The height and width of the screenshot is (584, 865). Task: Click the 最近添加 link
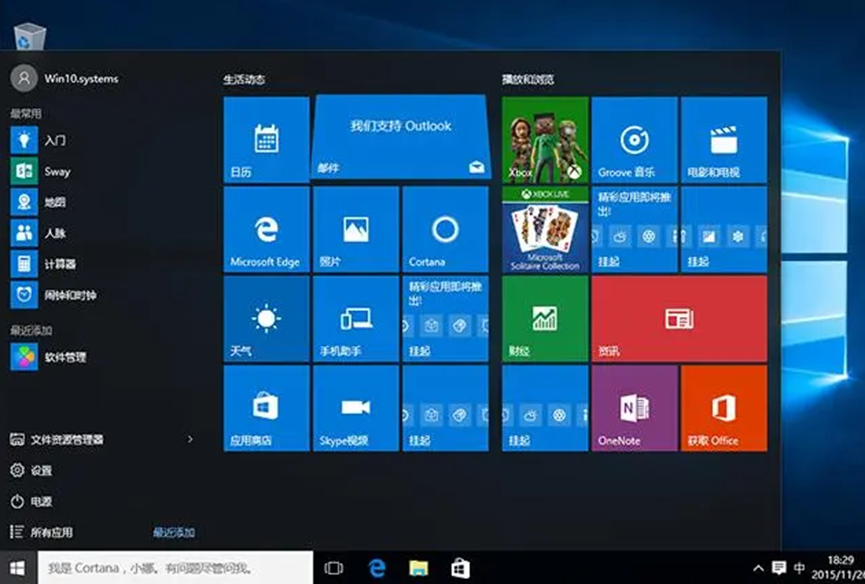pos(174,532)
